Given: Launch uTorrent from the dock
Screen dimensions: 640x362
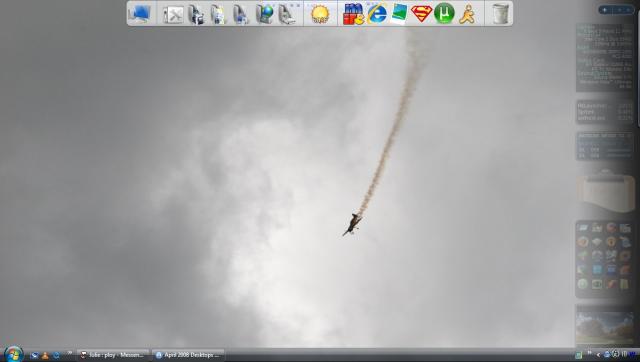Looking at the screenshot, I should [444, 13].
